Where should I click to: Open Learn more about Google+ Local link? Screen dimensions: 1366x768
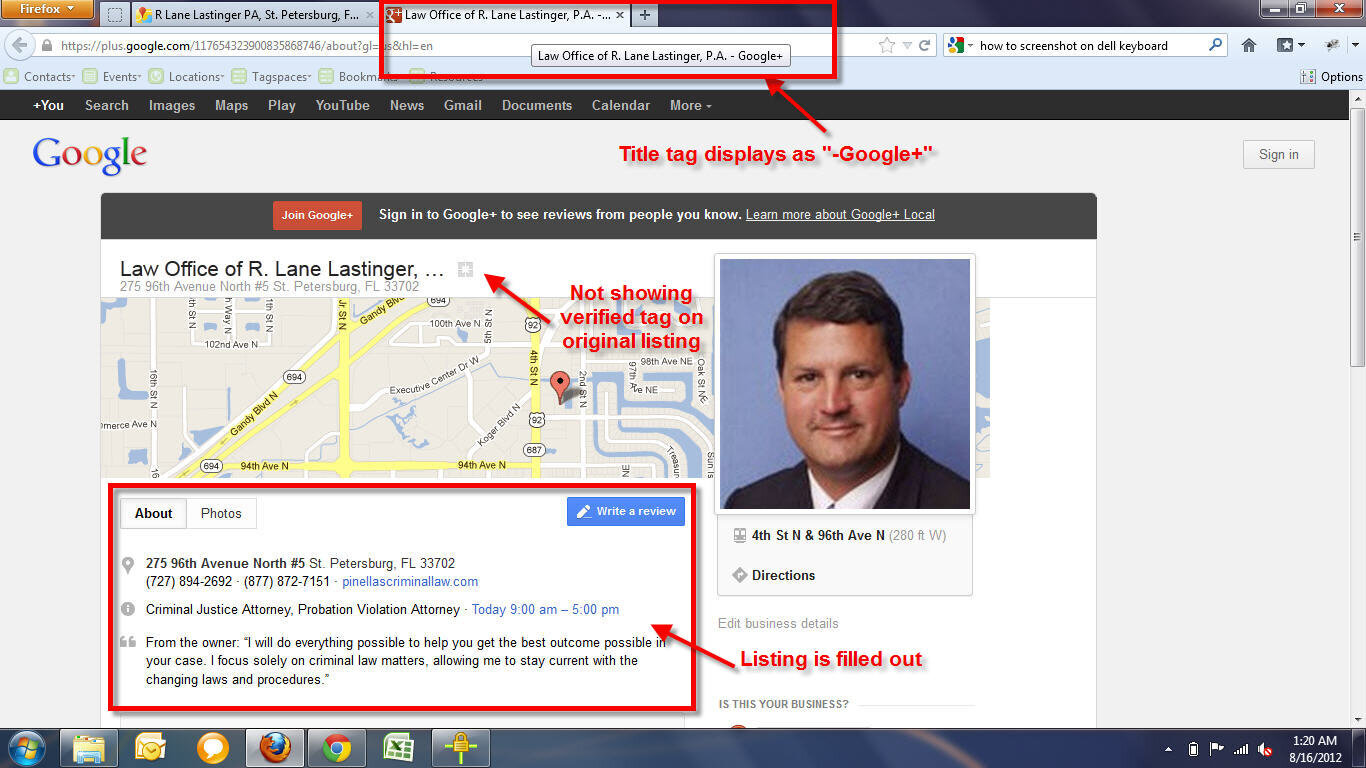coord(840,215)
